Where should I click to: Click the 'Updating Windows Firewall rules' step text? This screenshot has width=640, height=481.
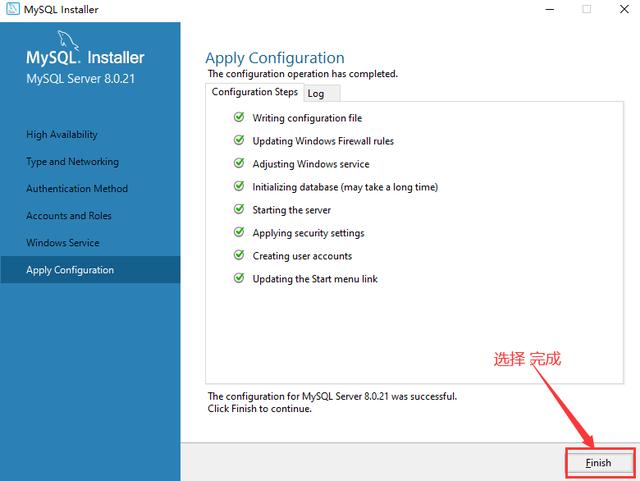point(323,141)
